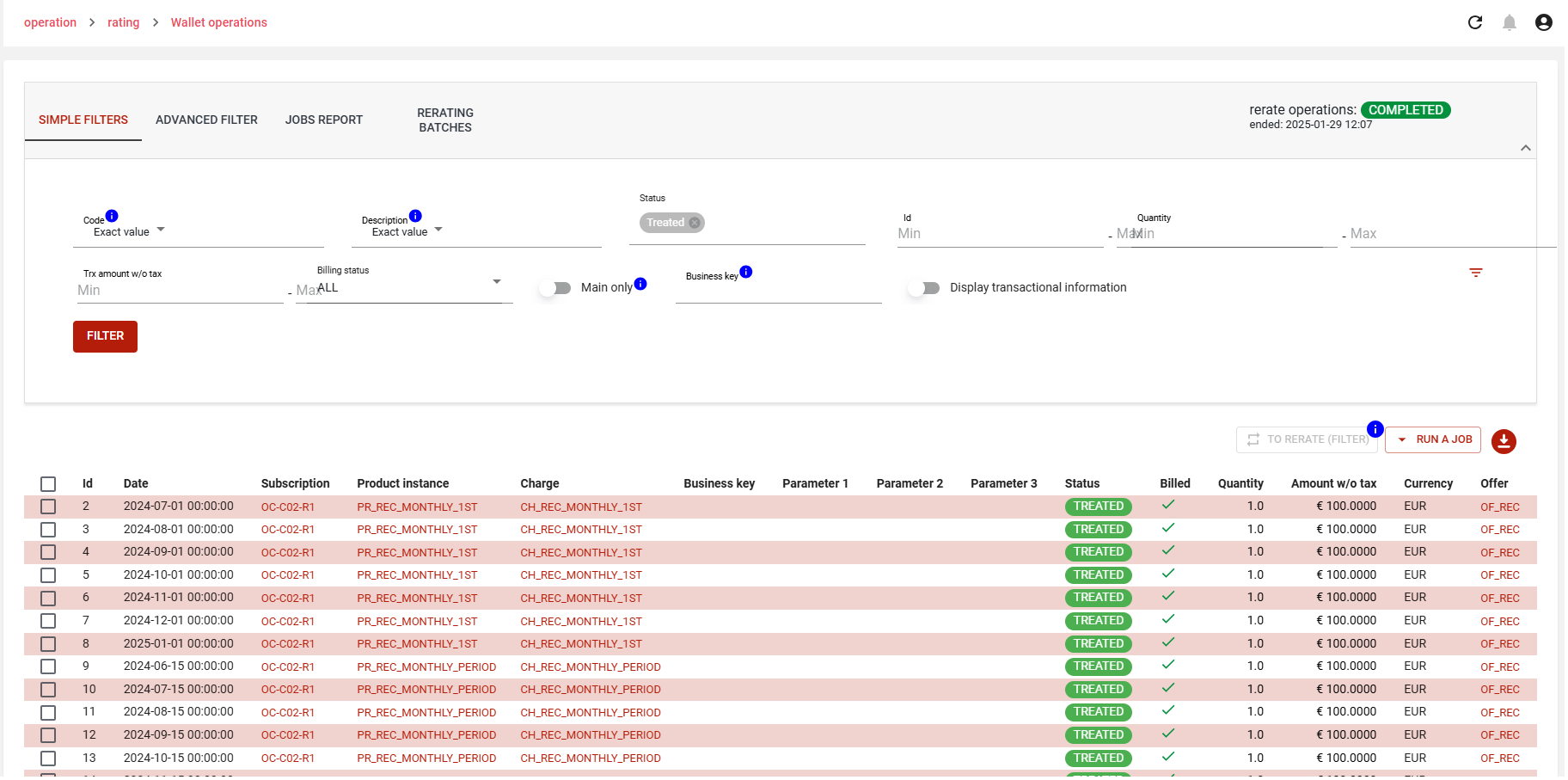
Task: Click the RUN A JOB button
Action: click(x=1433, y=439)
